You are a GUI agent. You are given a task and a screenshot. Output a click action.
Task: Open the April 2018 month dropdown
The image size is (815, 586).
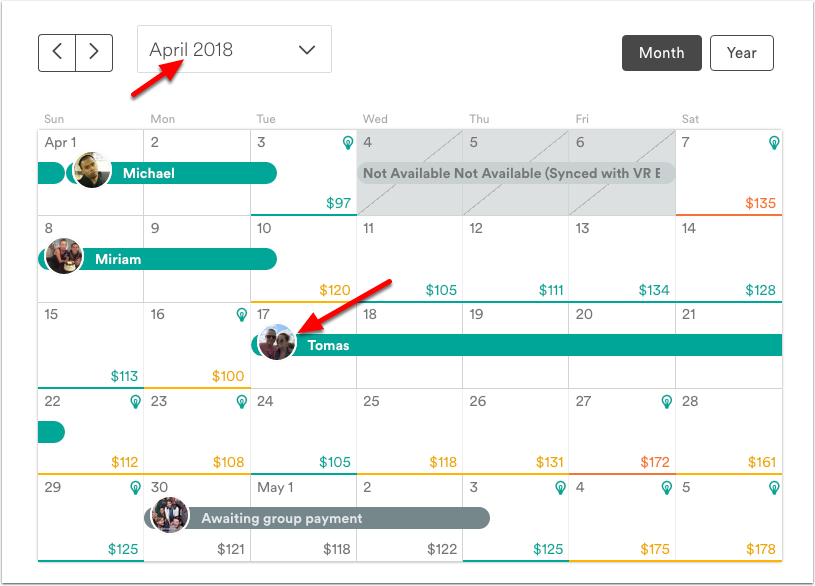(234, 49)
